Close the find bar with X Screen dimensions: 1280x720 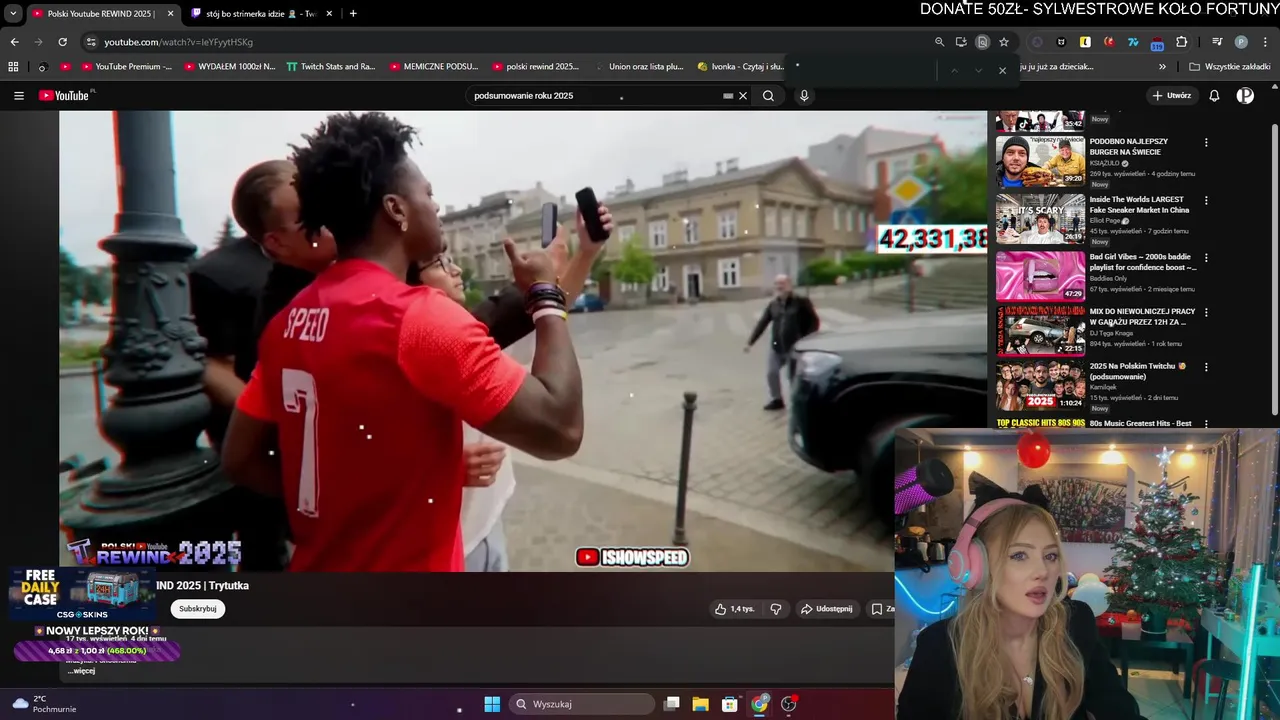(x=1002, y=70)
